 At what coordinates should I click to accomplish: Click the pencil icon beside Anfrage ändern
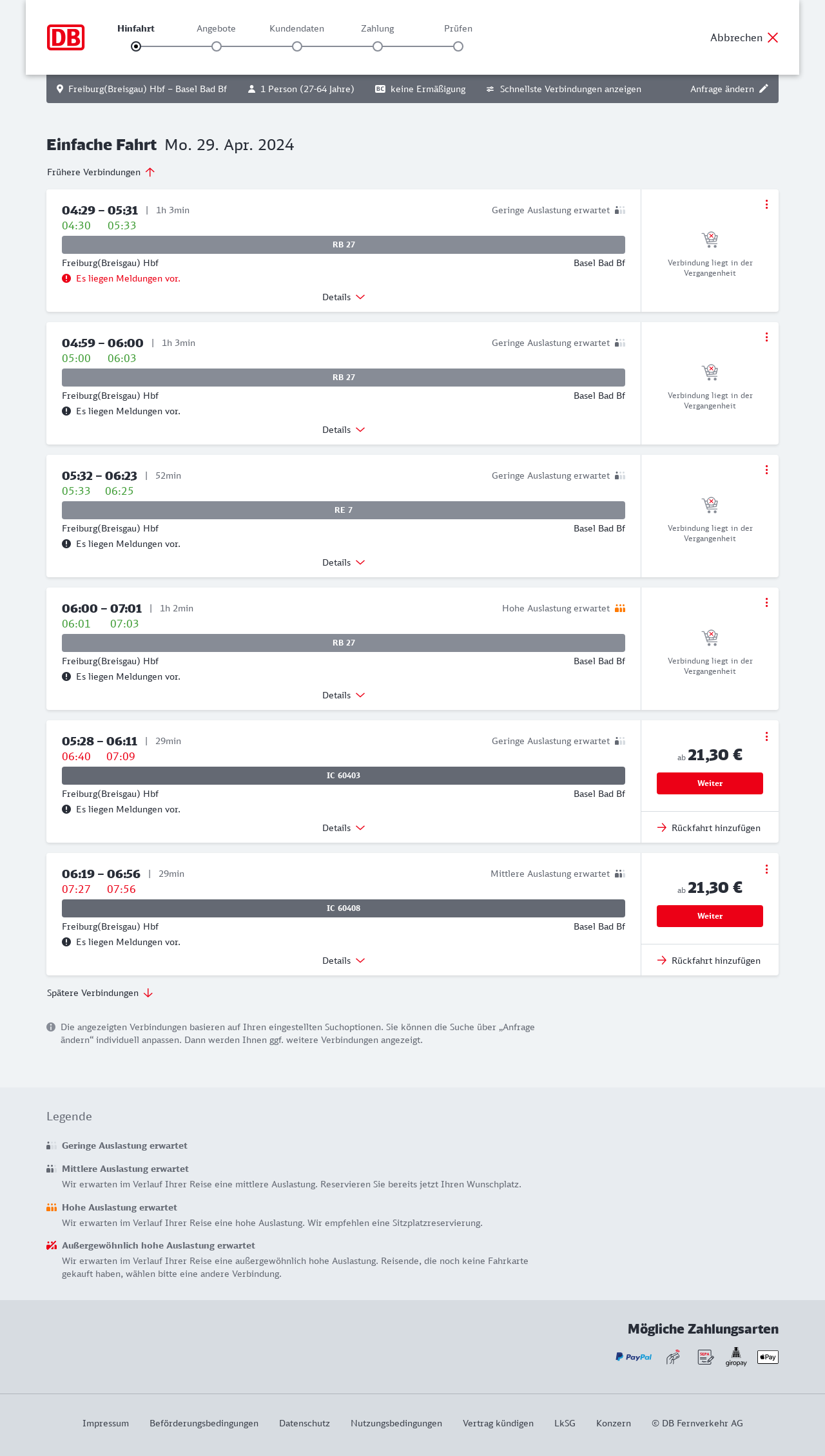[764, 89]
